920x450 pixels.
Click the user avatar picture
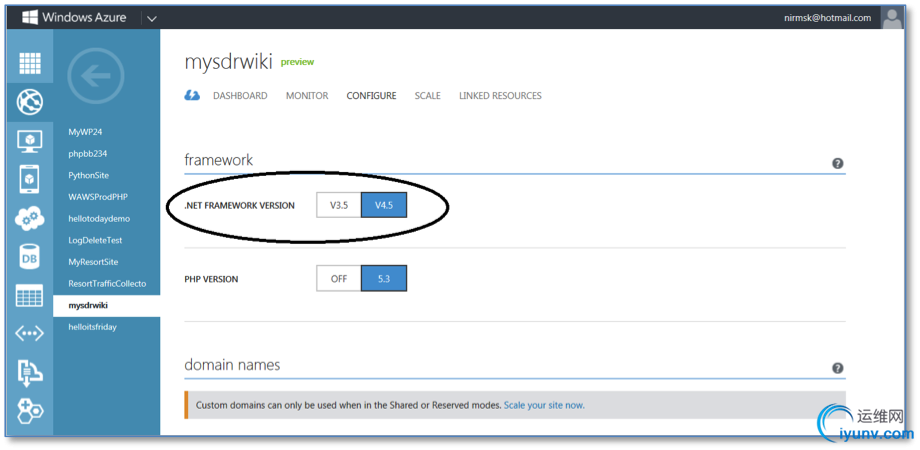892,18
